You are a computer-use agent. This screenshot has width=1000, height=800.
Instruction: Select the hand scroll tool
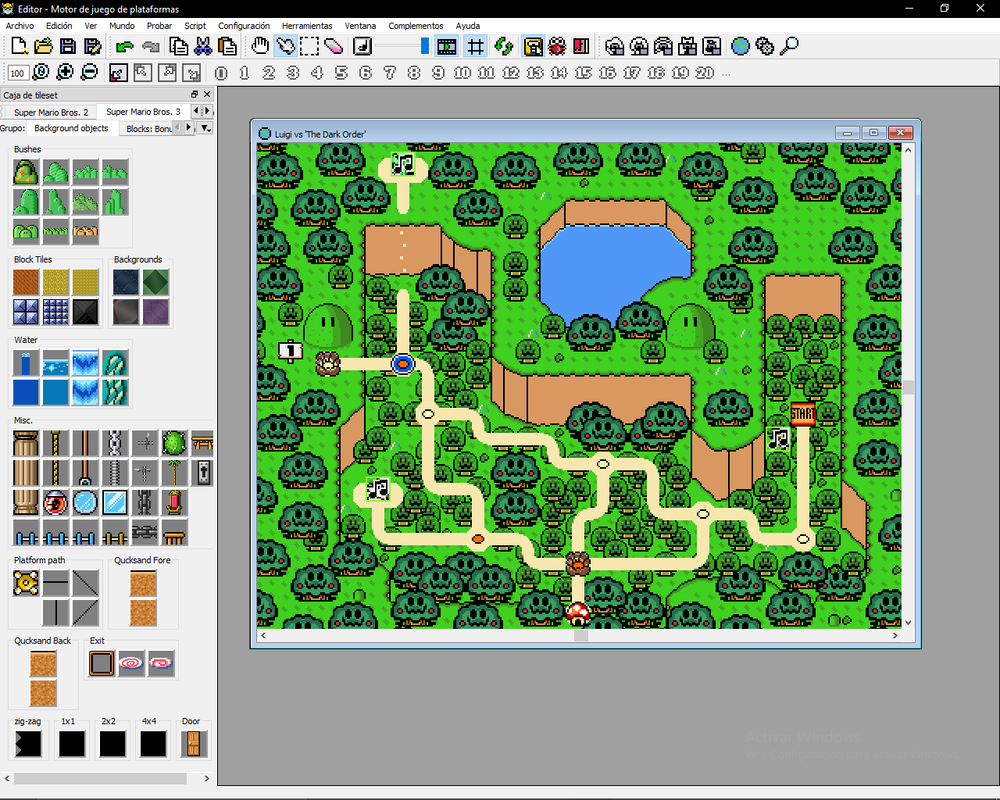coord(260,46)
